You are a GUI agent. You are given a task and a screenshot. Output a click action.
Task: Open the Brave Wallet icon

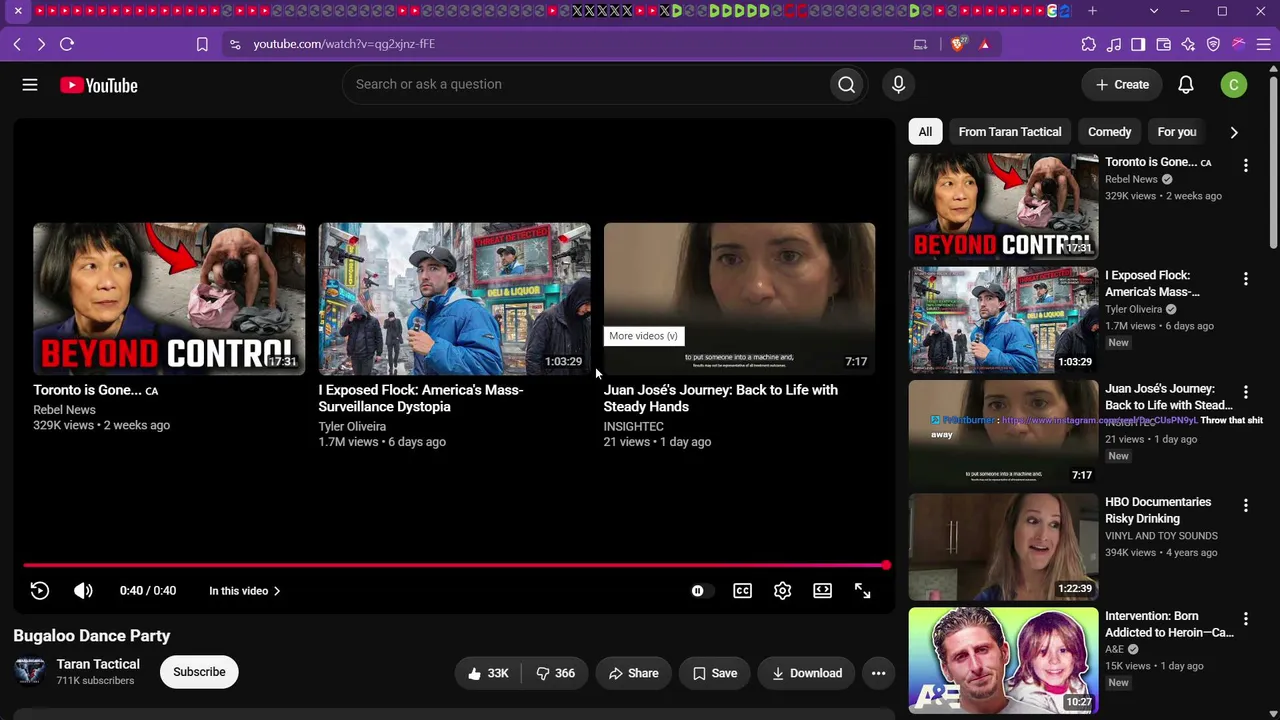(x=1163, y=44)
